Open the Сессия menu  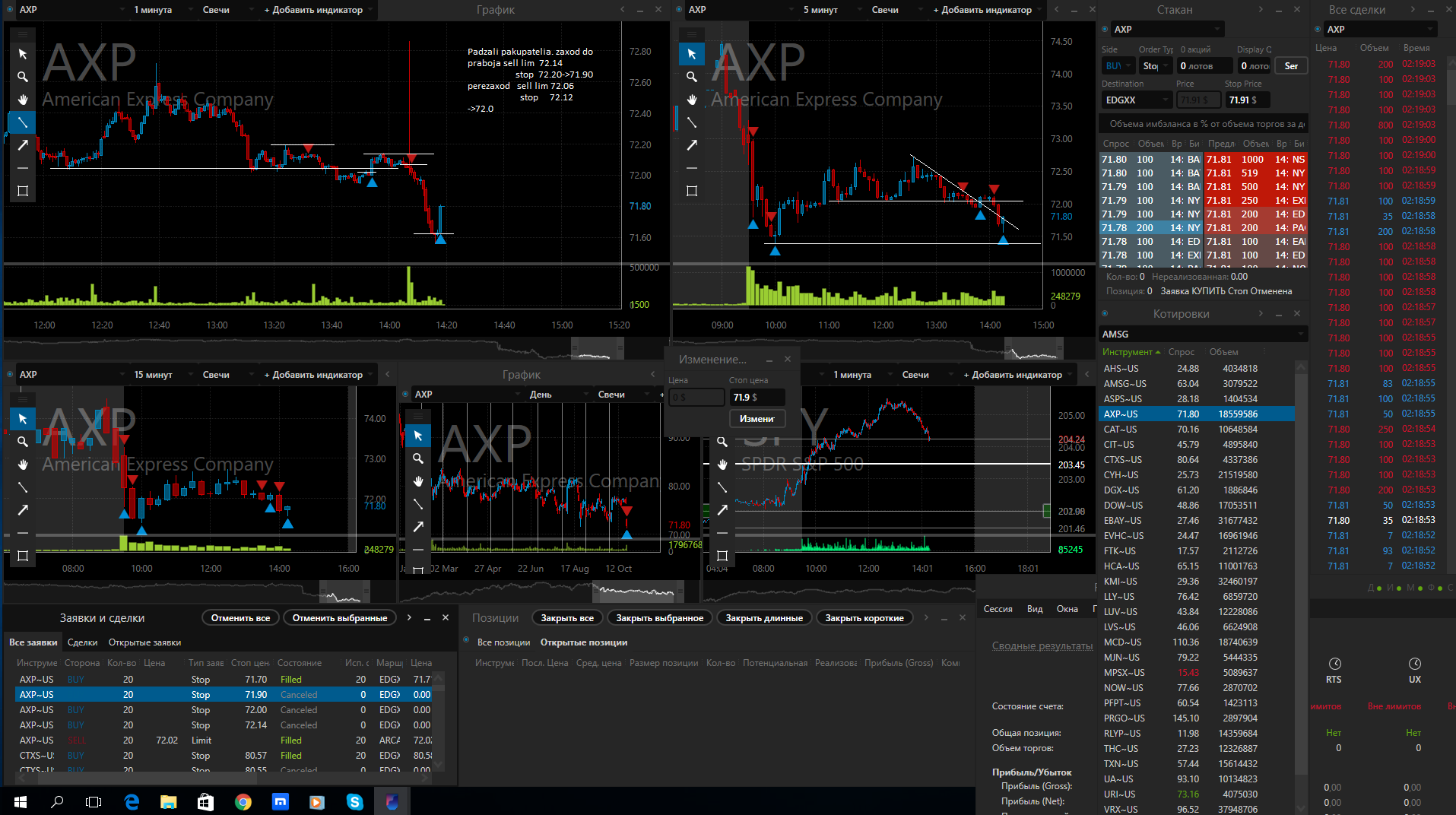pyautogui.click(x=998, y=609)
